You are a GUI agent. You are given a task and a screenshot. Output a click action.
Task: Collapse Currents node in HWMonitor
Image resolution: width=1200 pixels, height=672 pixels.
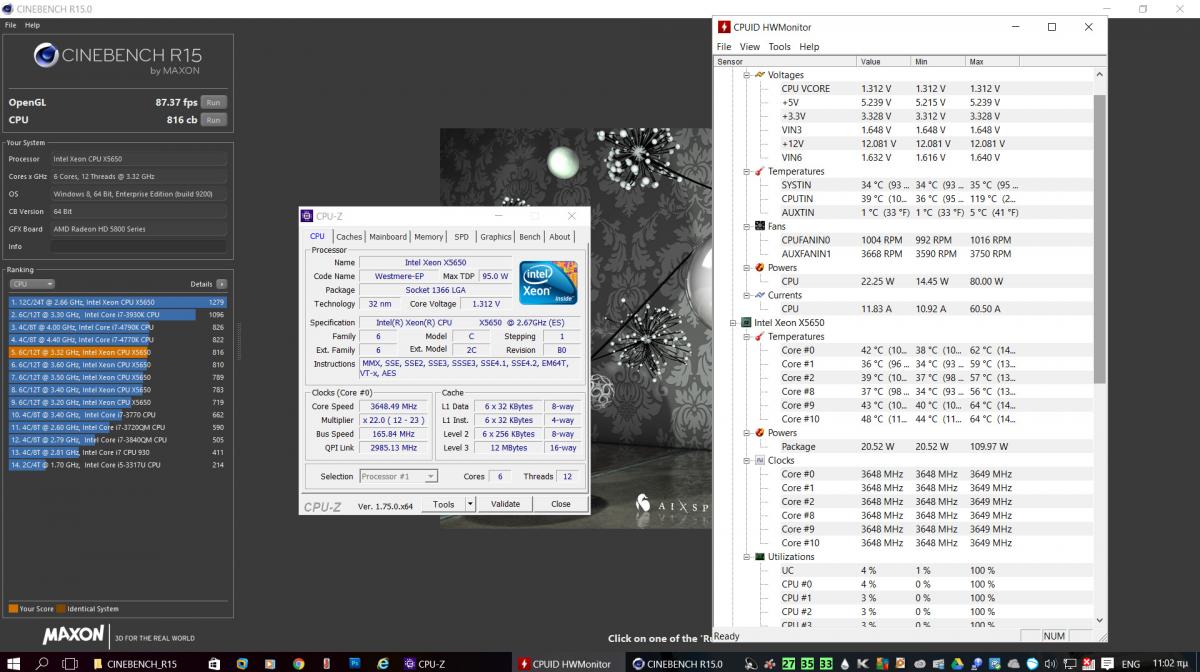point(747,295)
